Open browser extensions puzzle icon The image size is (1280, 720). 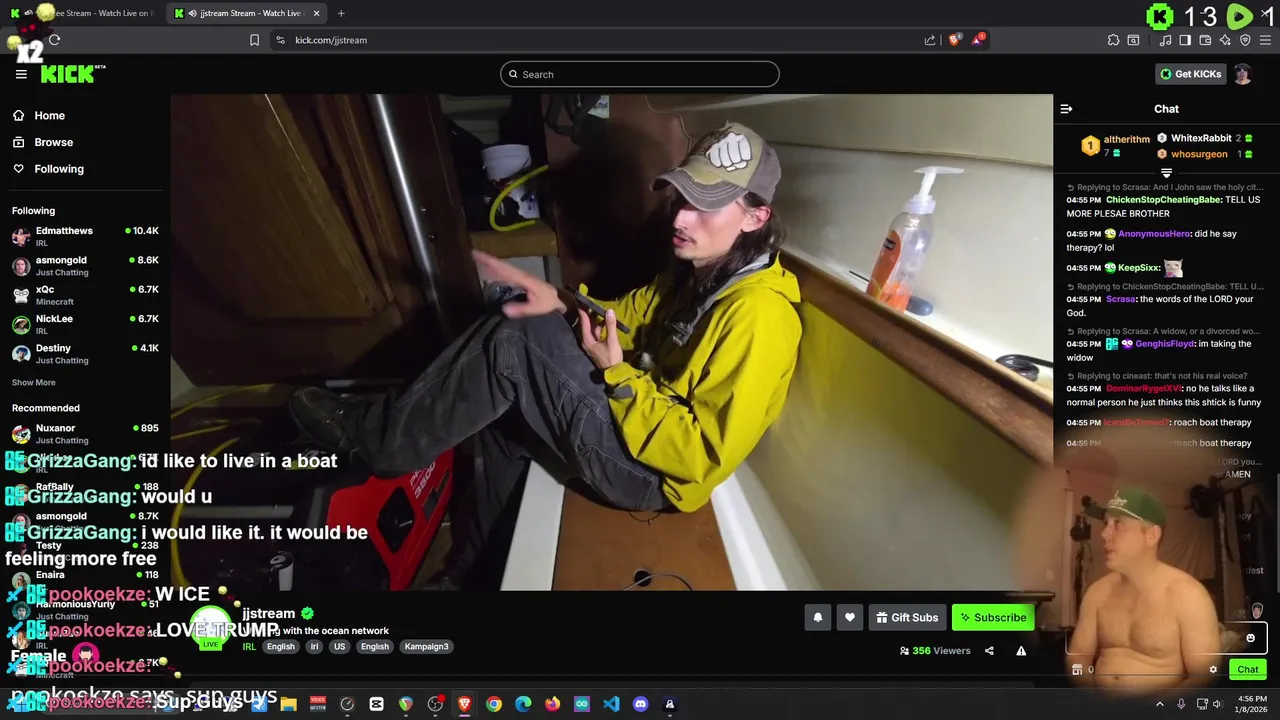(x=1113, y=40)
